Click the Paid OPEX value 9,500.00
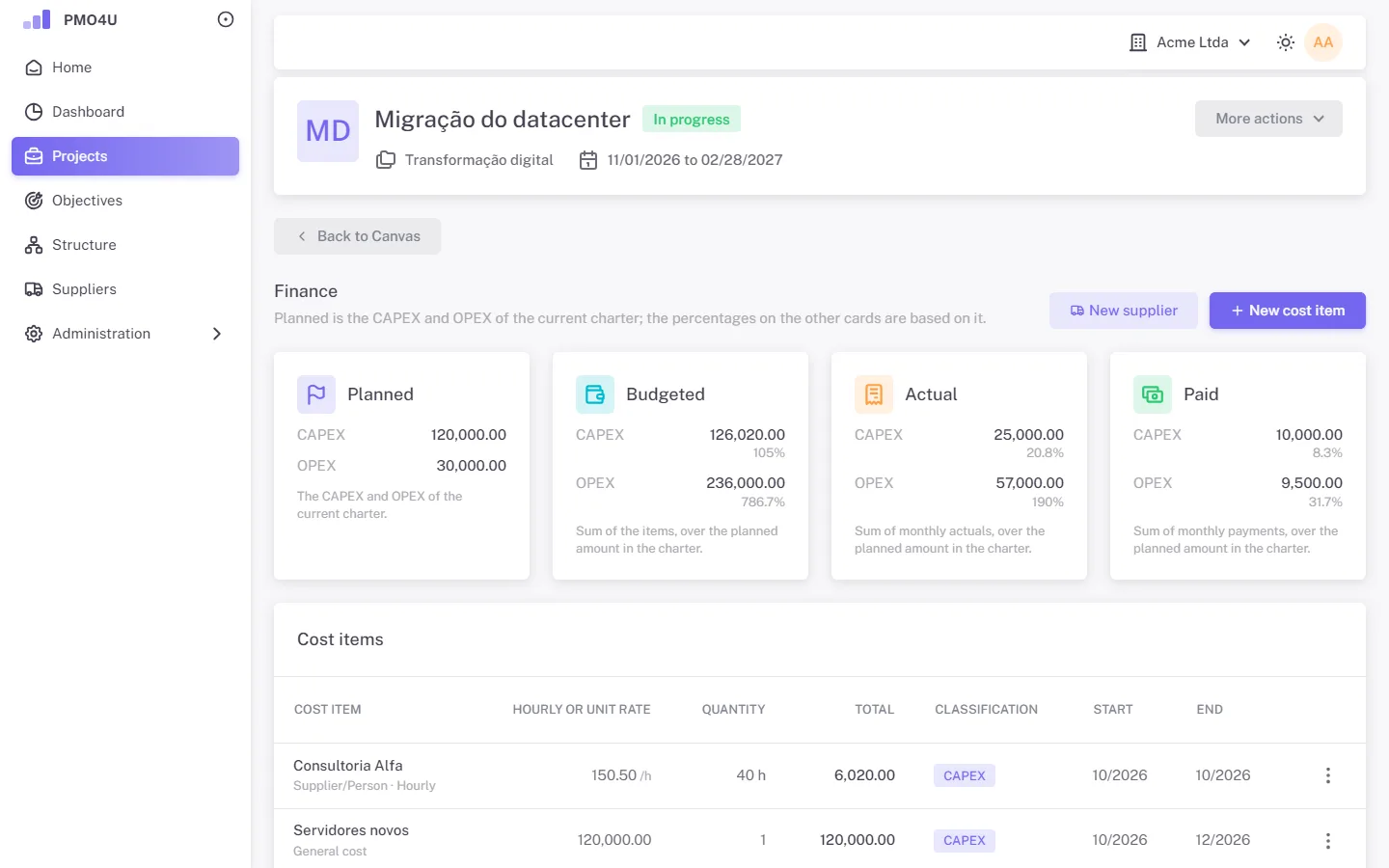1389x868 pixels. point(1312,483)
